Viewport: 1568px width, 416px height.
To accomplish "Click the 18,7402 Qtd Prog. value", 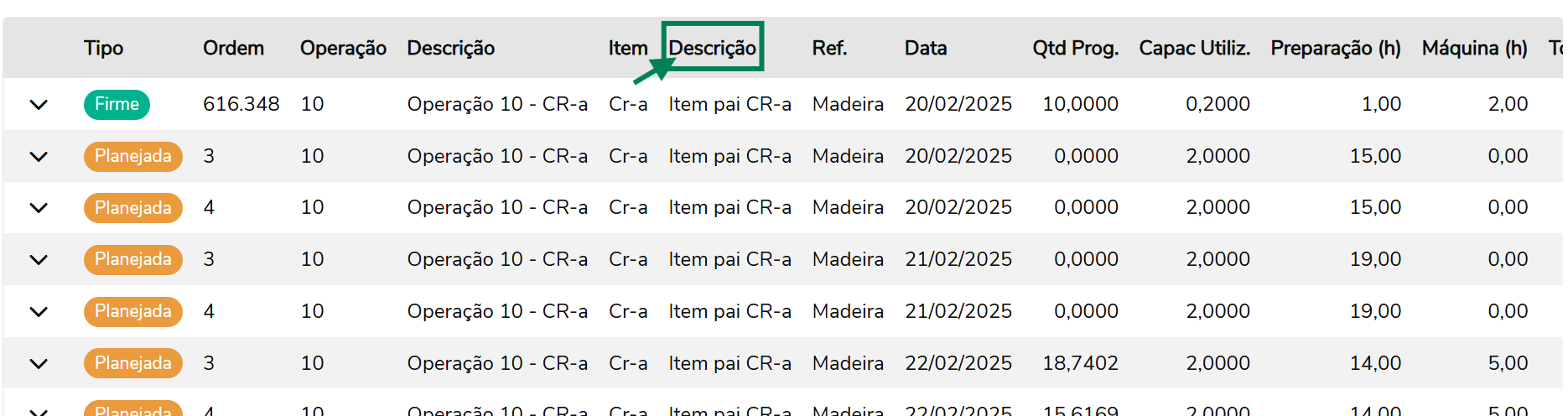I will [1080, 363].
